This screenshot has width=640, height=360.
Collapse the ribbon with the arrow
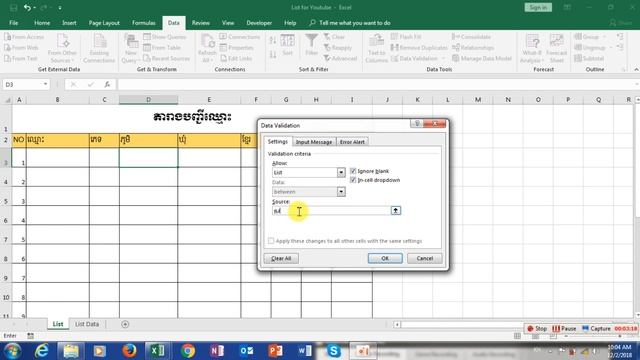(636, 70)
